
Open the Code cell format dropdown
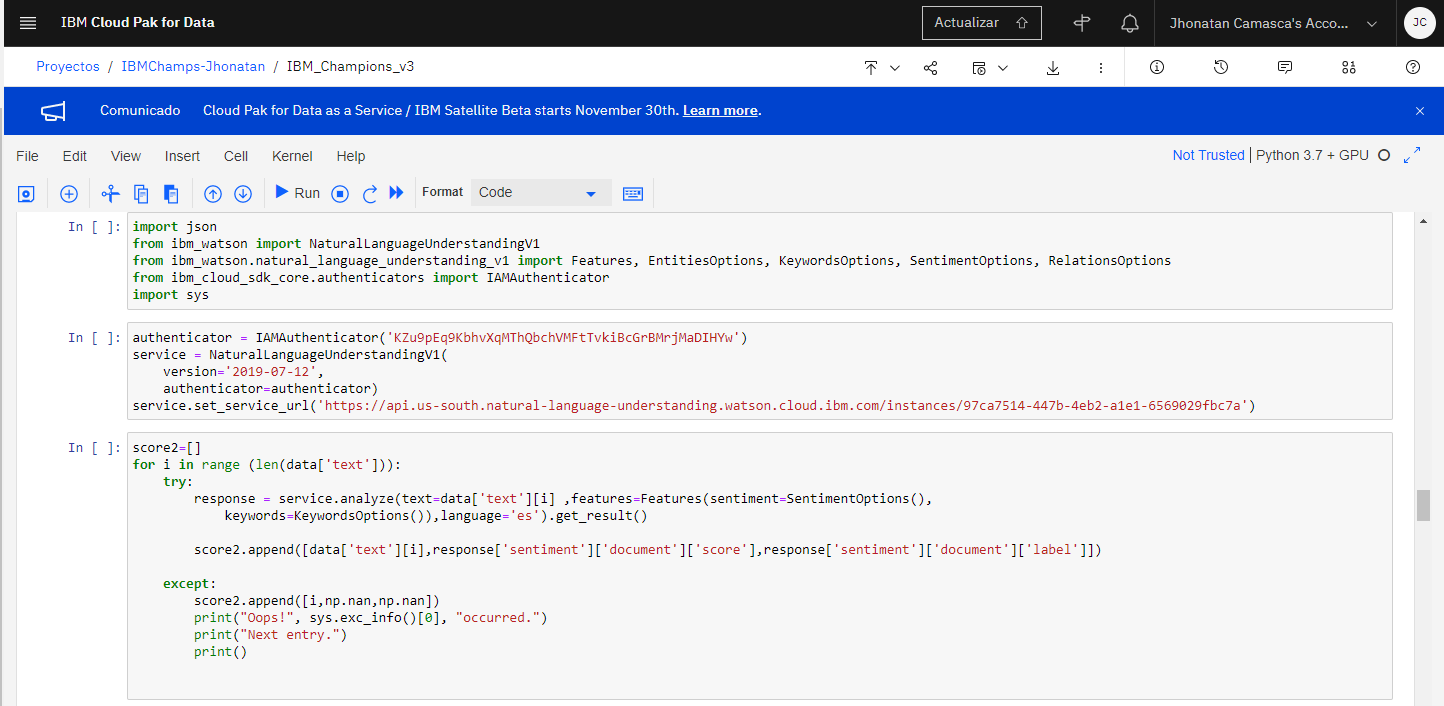[x=541, y=192]
